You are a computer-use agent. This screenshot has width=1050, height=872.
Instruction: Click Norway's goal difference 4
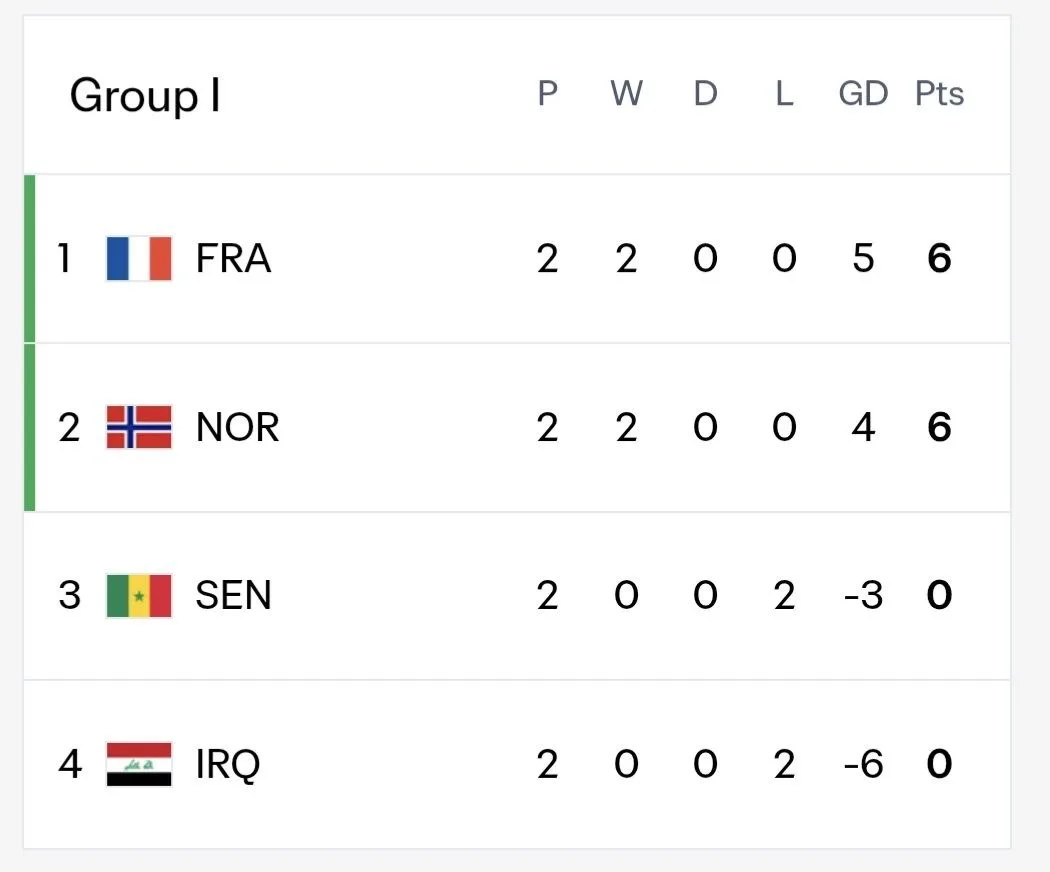click(x=863, y=427)
